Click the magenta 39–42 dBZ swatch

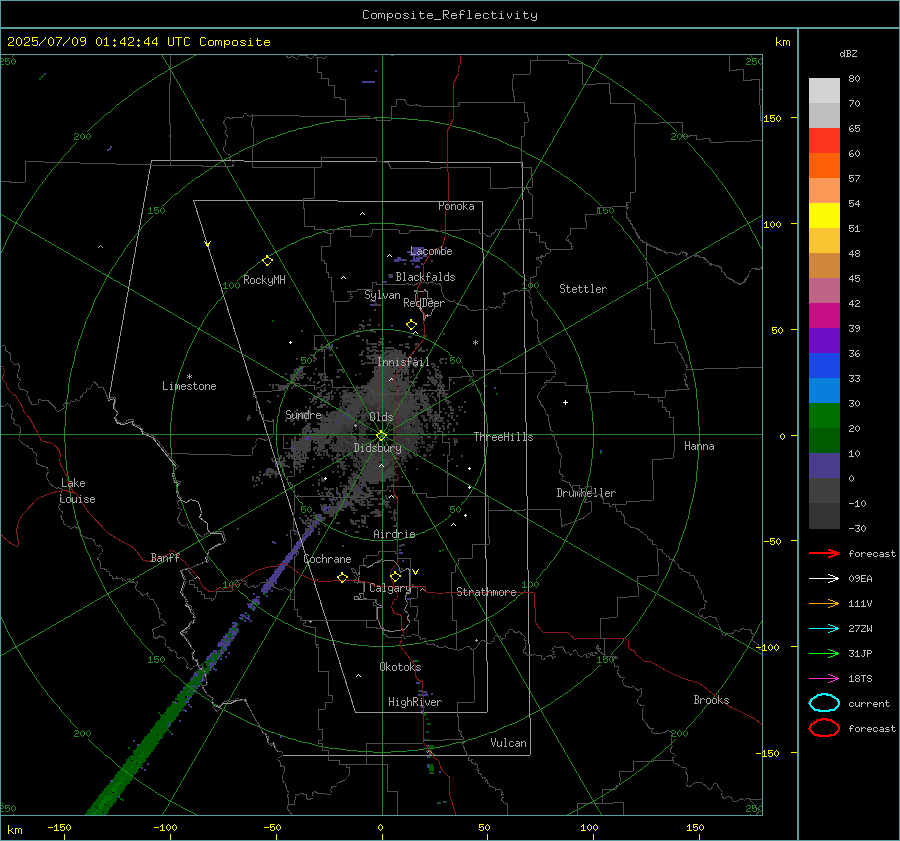click(824, 316)
